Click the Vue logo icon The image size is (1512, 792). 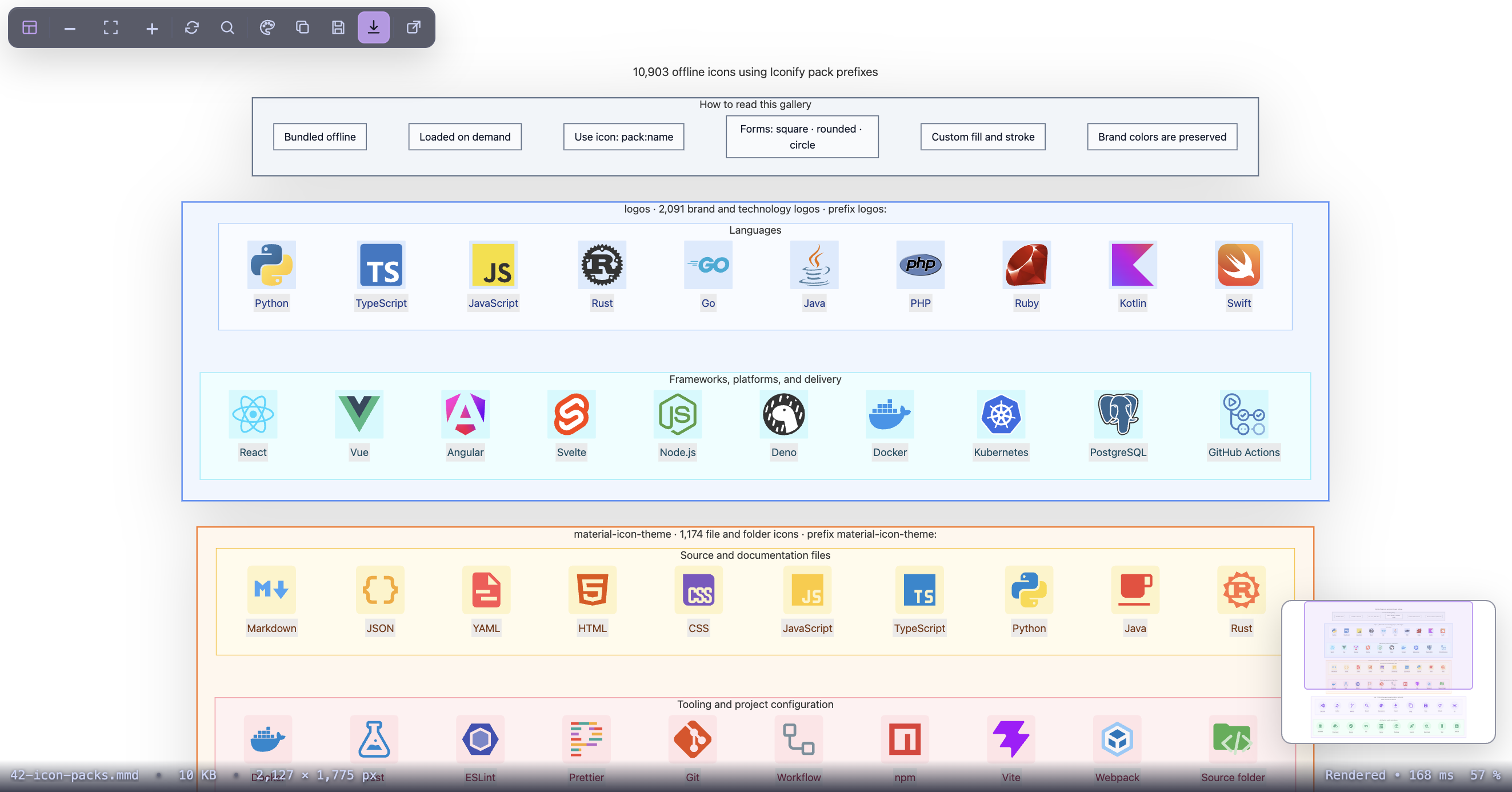click(x=359, y=414)
